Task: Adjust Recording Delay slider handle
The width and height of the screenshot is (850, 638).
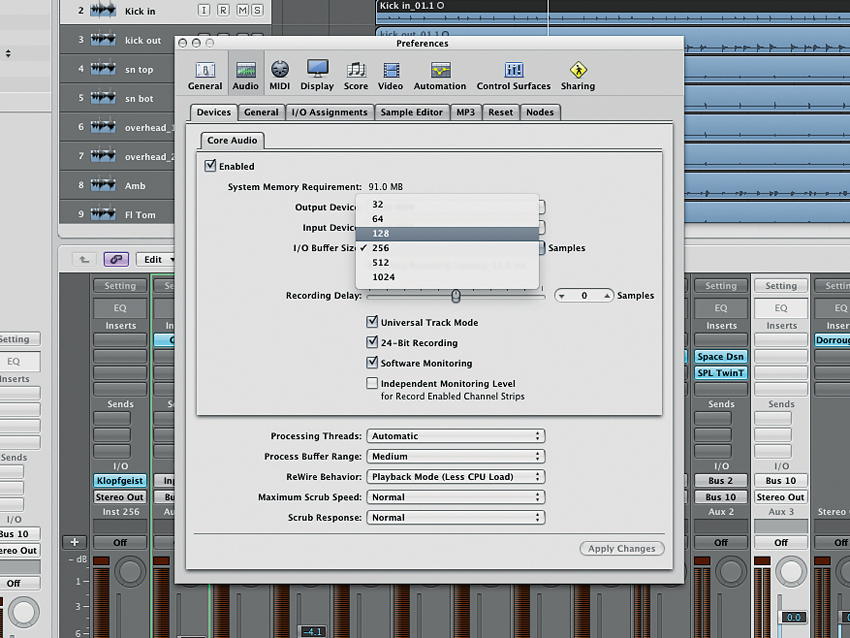Action: click(456, 295)
